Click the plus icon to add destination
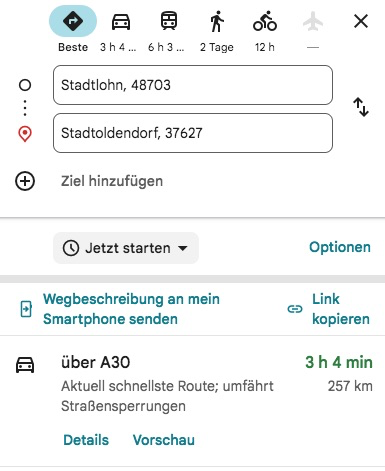The width and height of the screenshot is (385, 471). [x=25, y=181]
